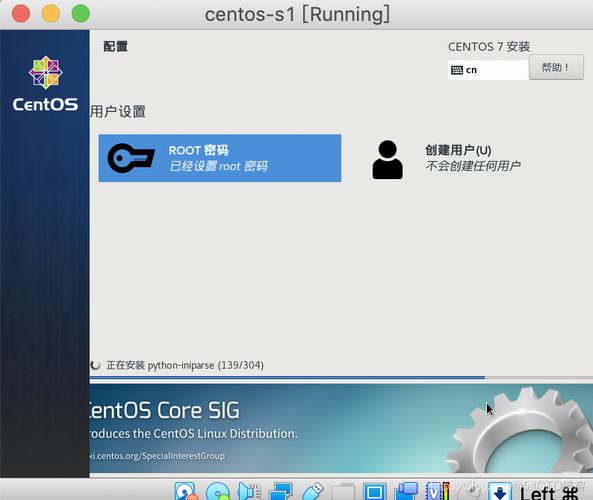The height and width of the screenshot is (500, 593).
Task: Select the cn keyboard layout indicator
Action: (488, 70)
